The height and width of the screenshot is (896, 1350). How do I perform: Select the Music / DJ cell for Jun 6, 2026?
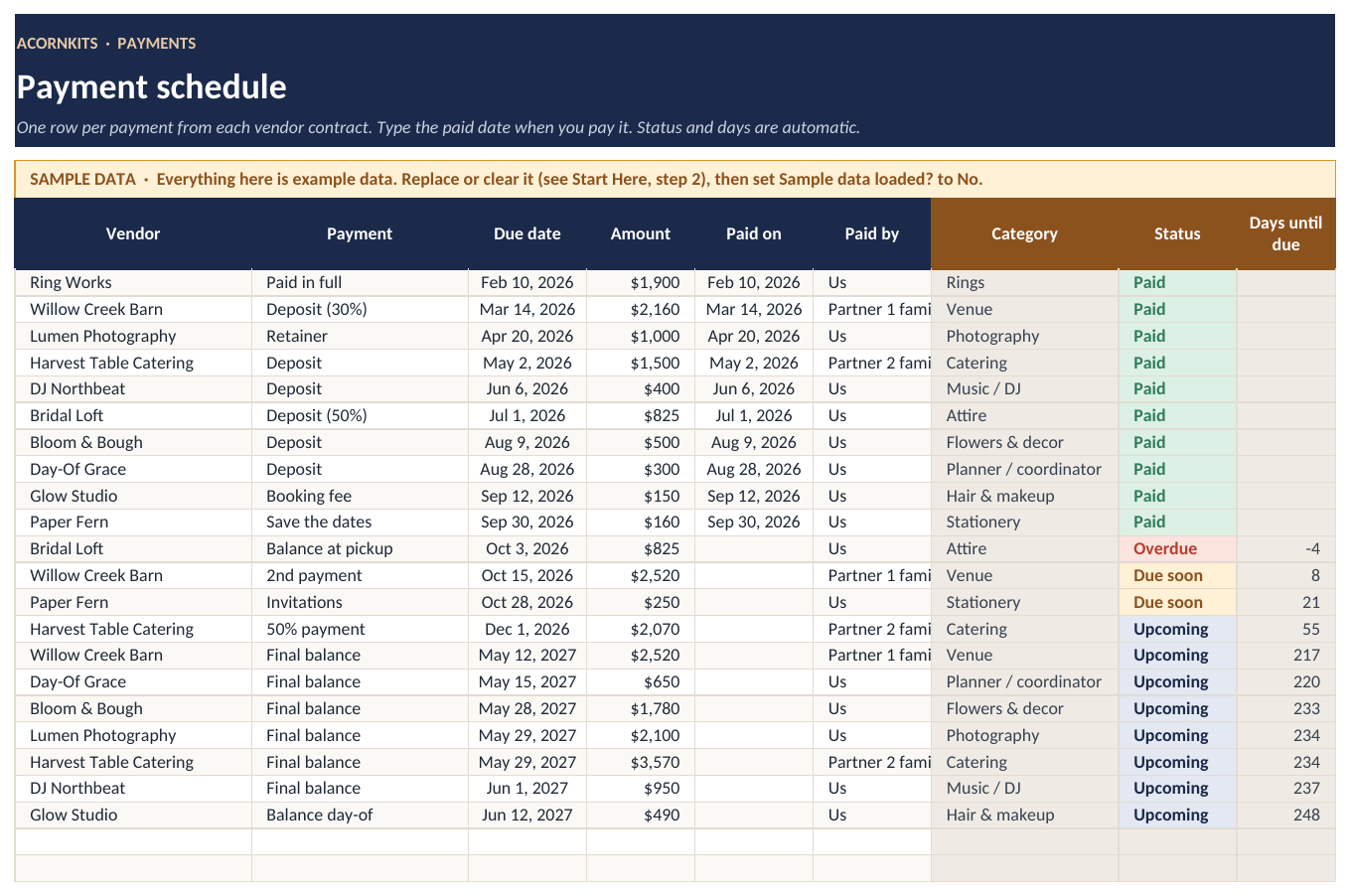[x=1024, y=388]
